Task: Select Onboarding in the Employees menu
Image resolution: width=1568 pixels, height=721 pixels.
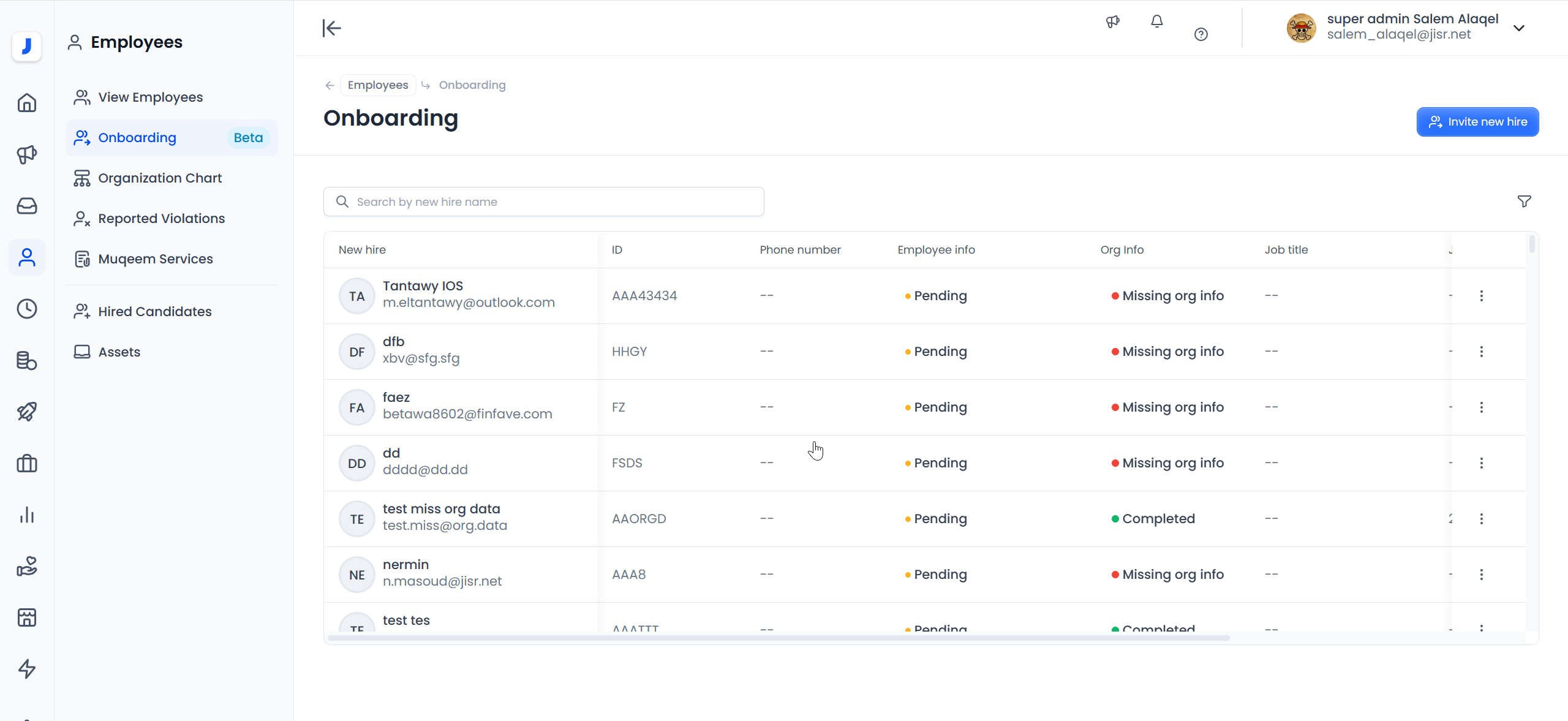Action: point(137,137)
